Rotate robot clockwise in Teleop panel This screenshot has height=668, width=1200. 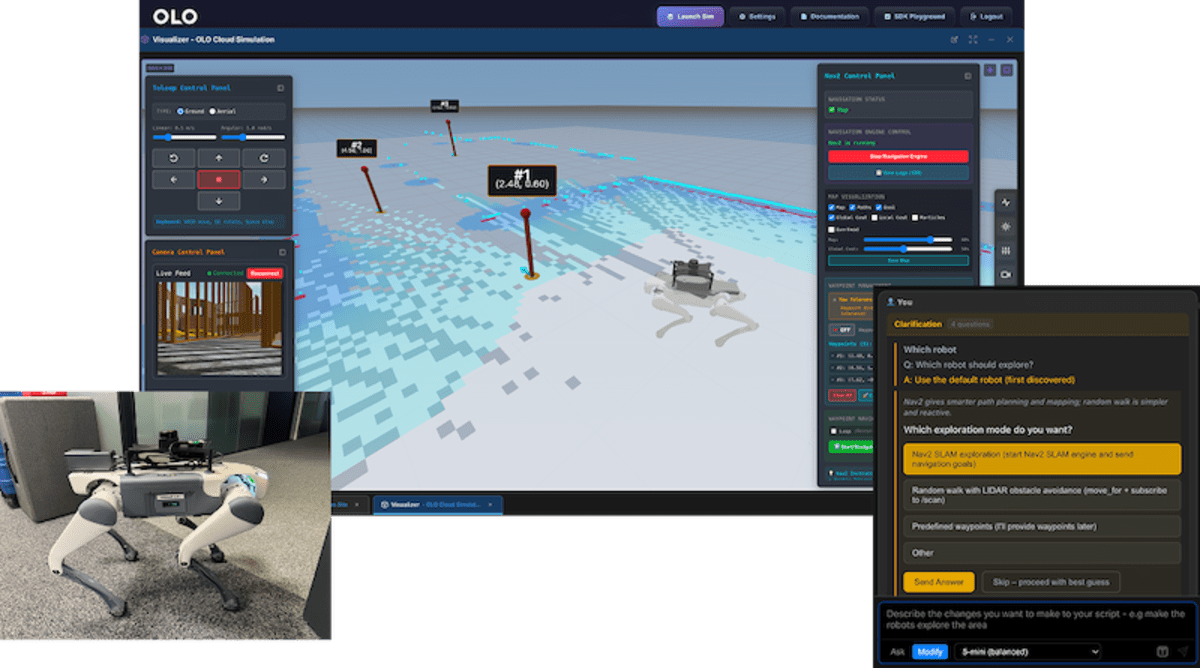[263, 158]
